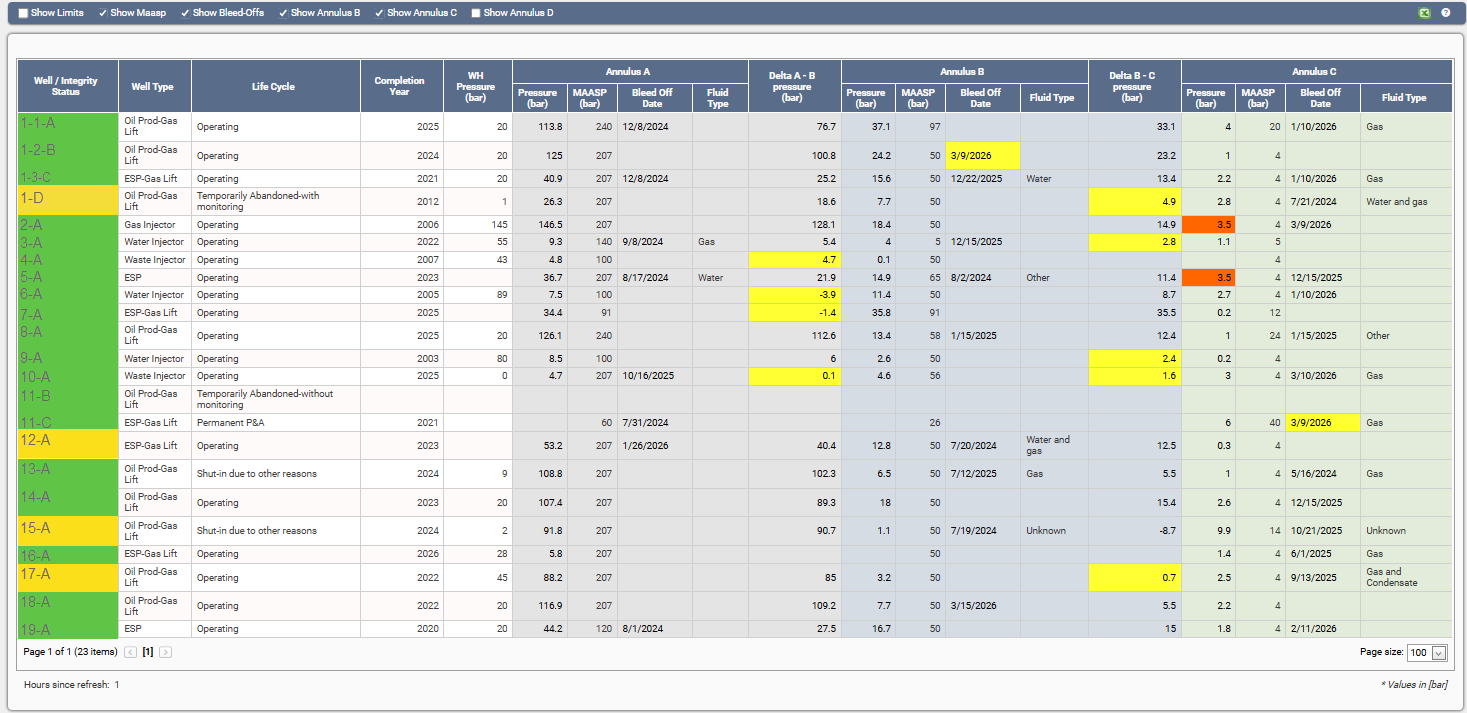Select highlighted 3/9/2026 bleed off date for 1-2-B

(981, 156)
